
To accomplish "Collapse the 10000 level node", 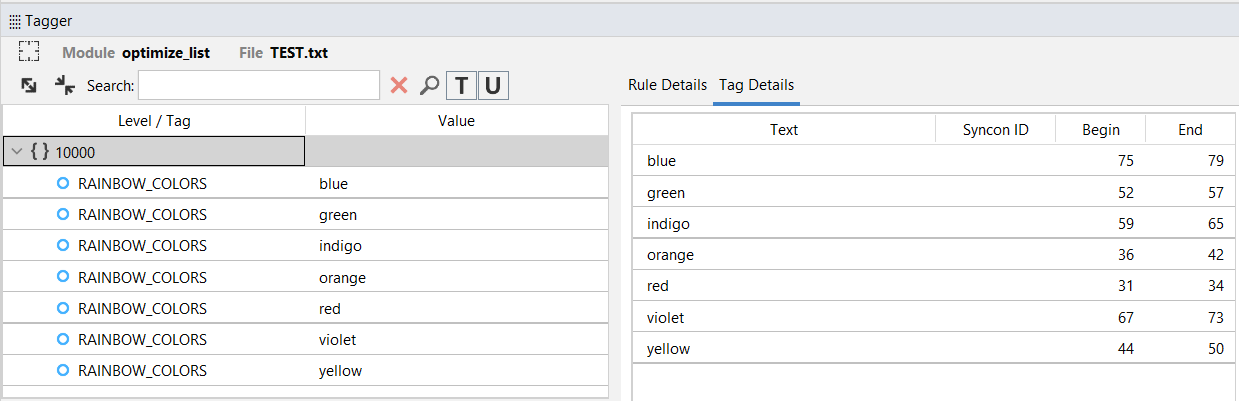I will [16, 152].
